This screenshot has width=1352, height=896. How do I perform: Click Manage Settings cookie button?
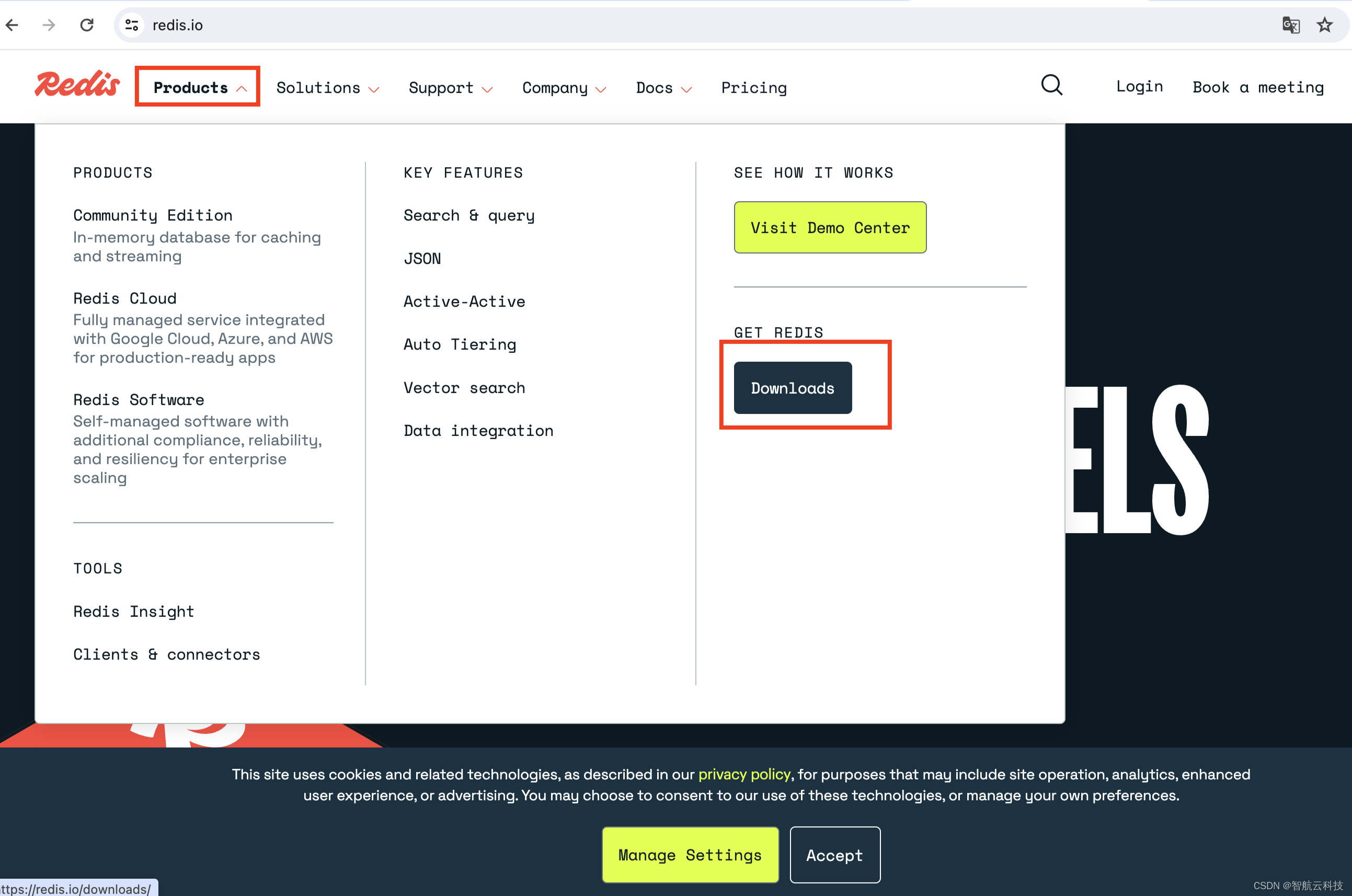690,855
